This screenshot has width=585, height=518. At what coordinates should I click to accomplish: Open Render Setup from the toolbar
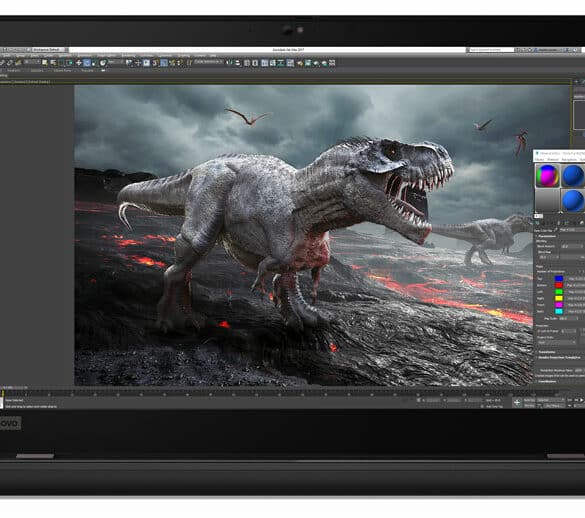(x=300, y=62)
